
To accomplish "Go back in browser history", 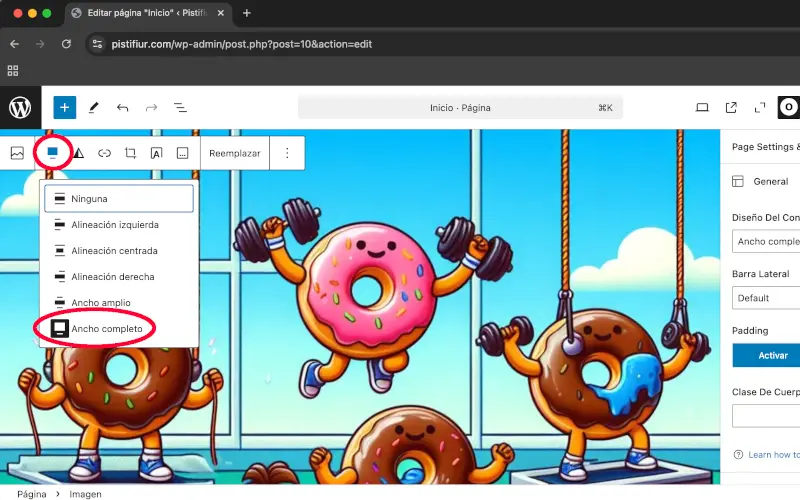I will click(14, 44).
